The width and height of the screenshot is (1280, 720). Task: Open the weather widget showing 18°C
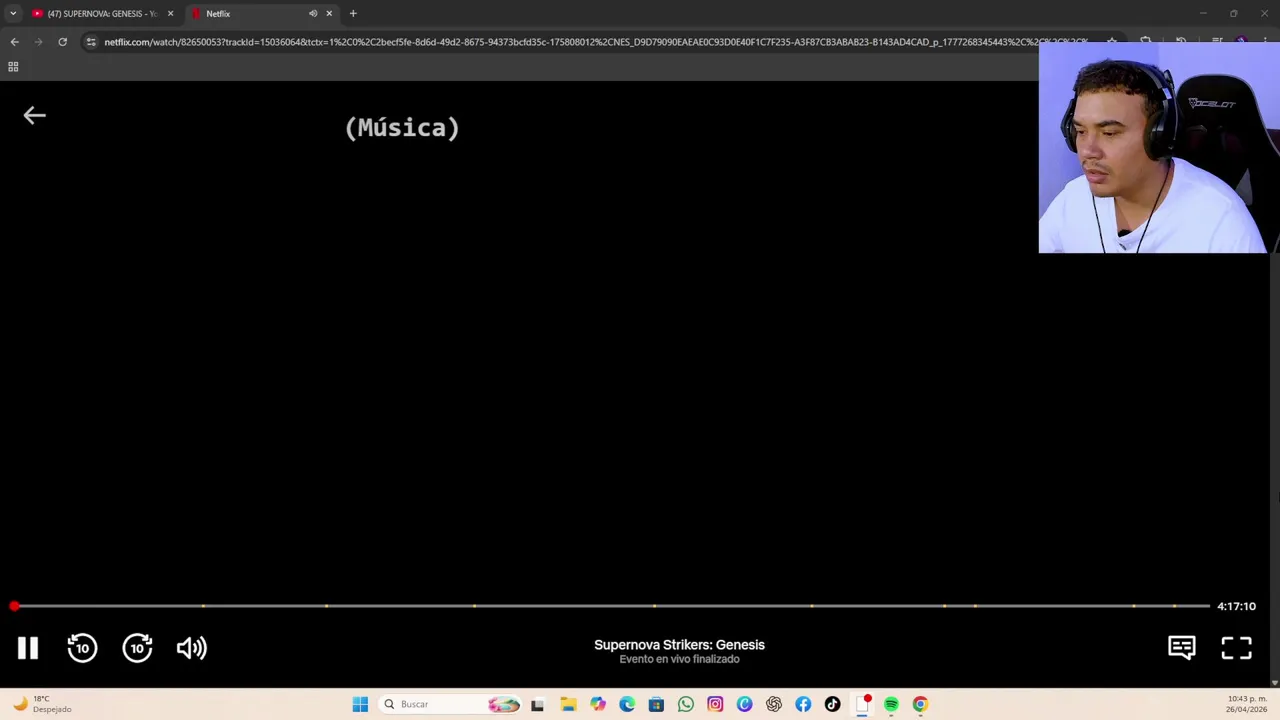[x=42, y=704]
